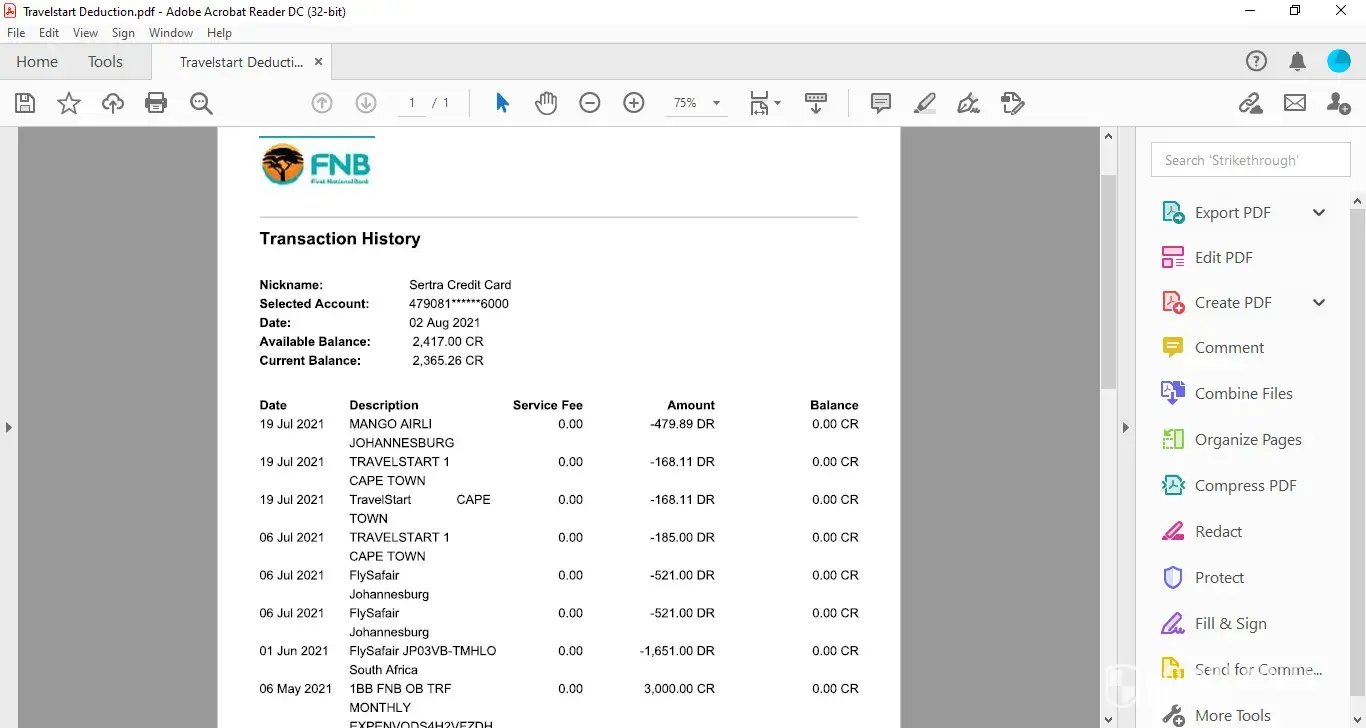The width and height of the screenshot is (1366, 728).
Task: Select the Highlight text tool
Action: 925,103
